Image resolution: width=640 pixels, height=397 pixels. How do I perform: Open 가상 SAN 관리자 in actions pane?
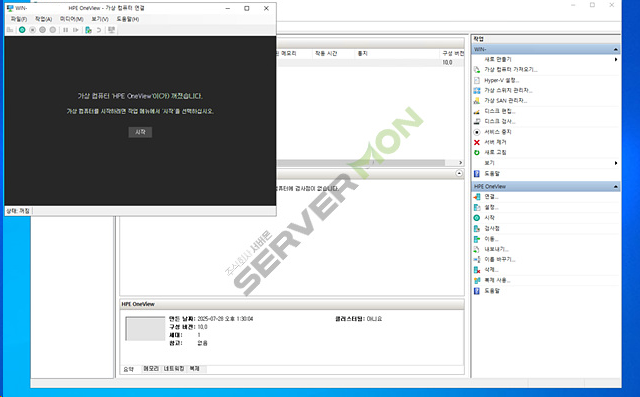click(506, 100)
